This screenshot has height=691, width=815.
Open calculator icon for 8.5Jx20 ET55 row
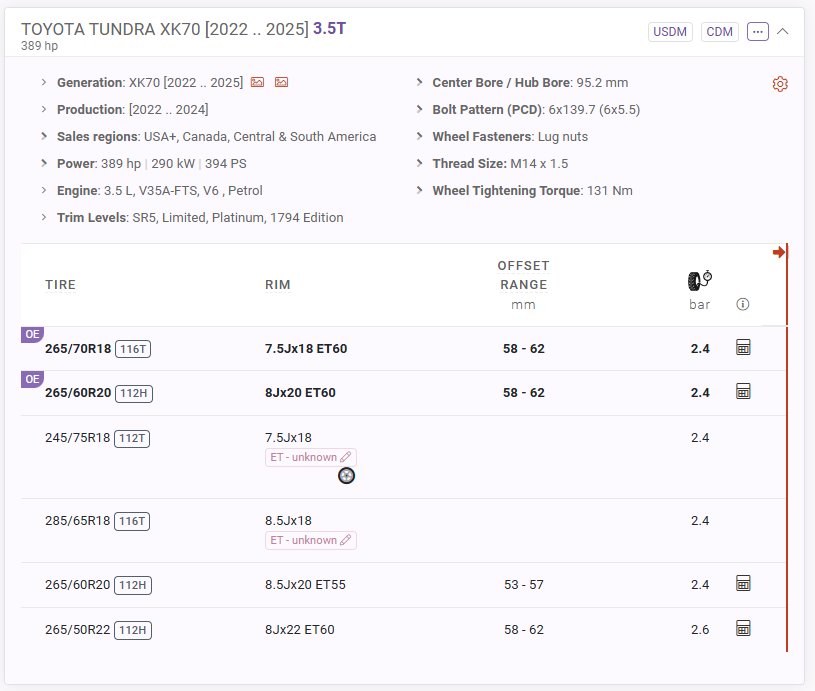coord(743,583)
